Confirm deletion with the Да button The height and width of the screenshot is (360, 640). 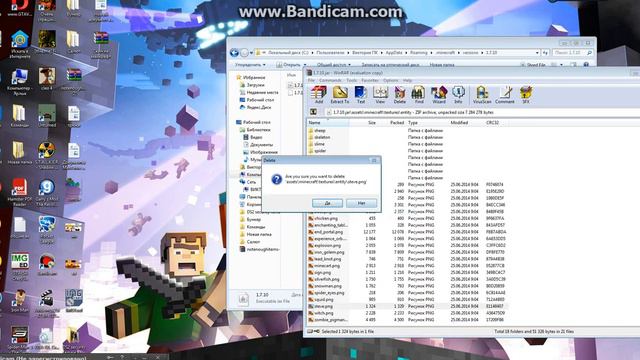pos(327,203)
